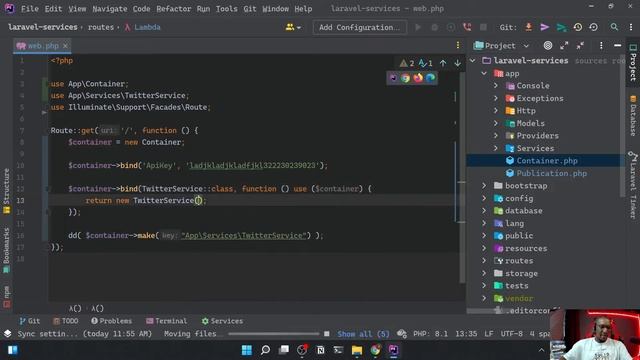
Task: Click the Moving files progress bar
Action: (273, 334)
